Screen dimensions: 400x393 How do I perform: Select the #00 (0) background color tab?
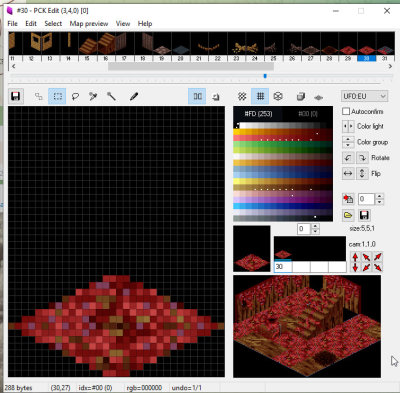(308, 114)
